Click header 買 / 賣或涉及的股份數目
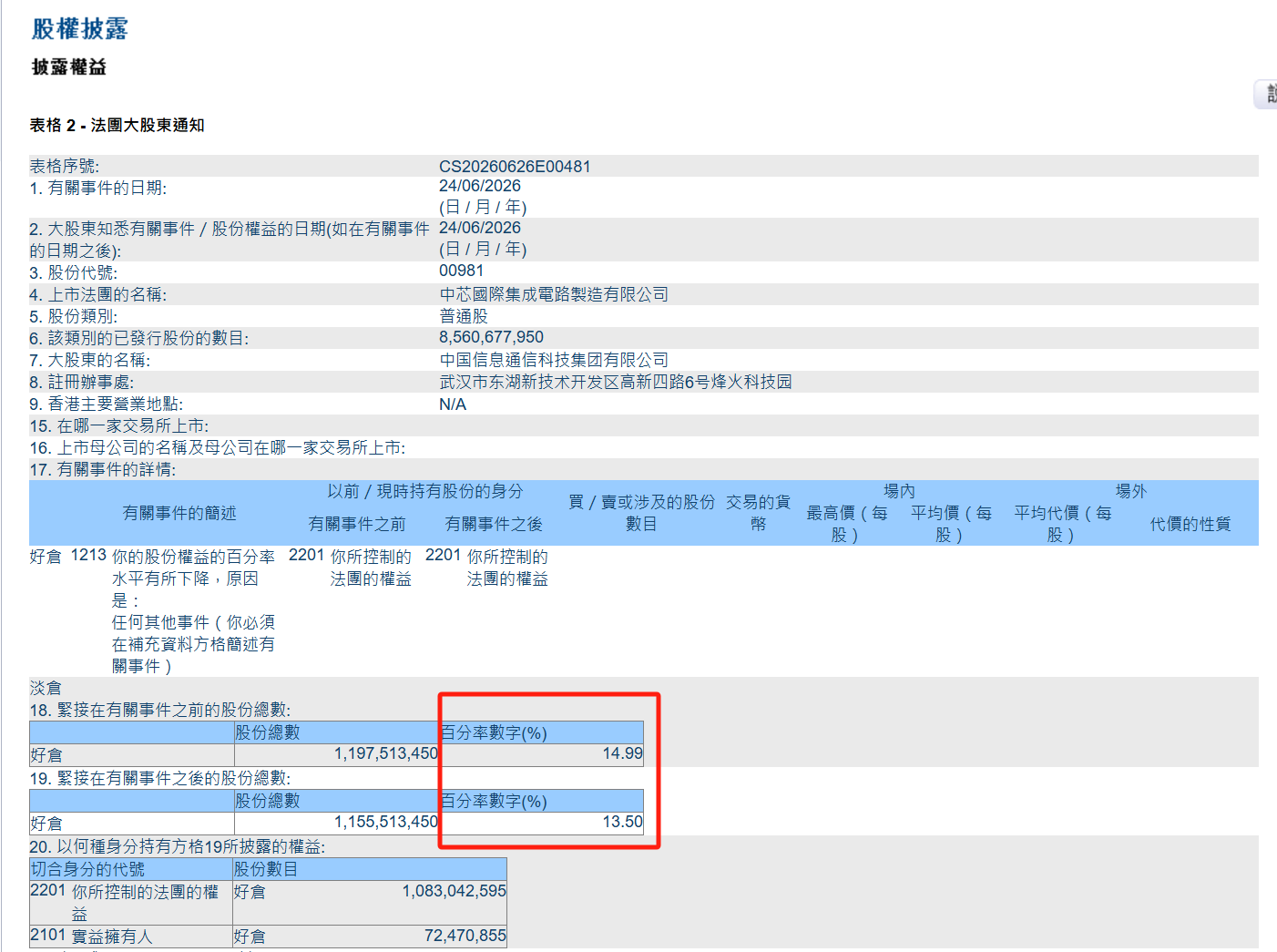Viewport: 1277px width, 952px height. click(x=642, y=513)
